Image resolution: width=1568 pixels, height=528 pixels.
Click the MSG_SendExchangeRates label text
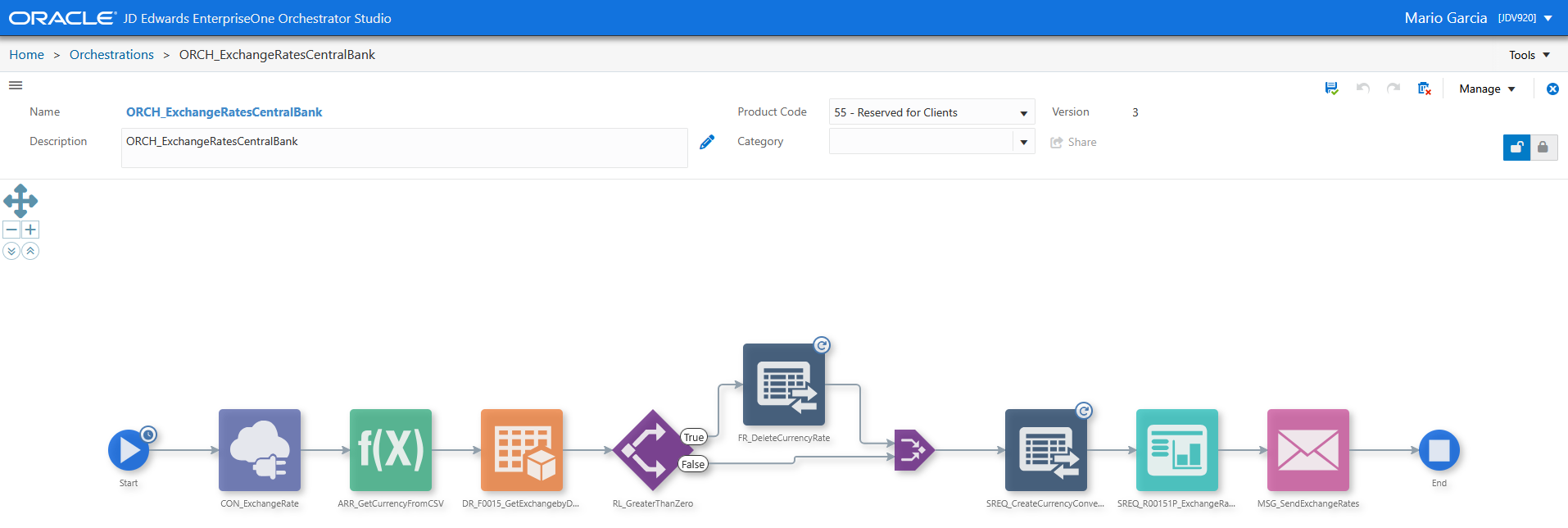coord(1308,503)
